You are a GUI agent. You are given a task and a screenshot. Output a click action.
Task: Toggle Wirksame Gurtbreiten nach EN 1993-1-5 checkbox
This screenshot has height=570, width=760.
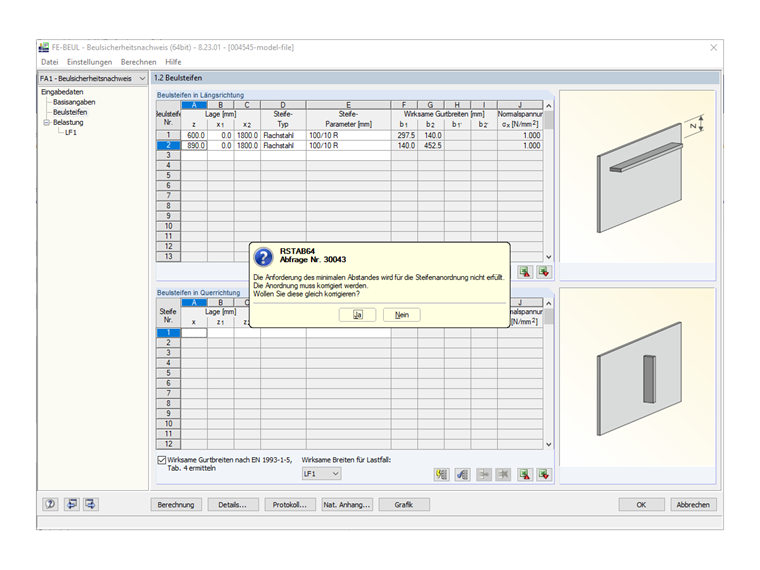[162, 460]
